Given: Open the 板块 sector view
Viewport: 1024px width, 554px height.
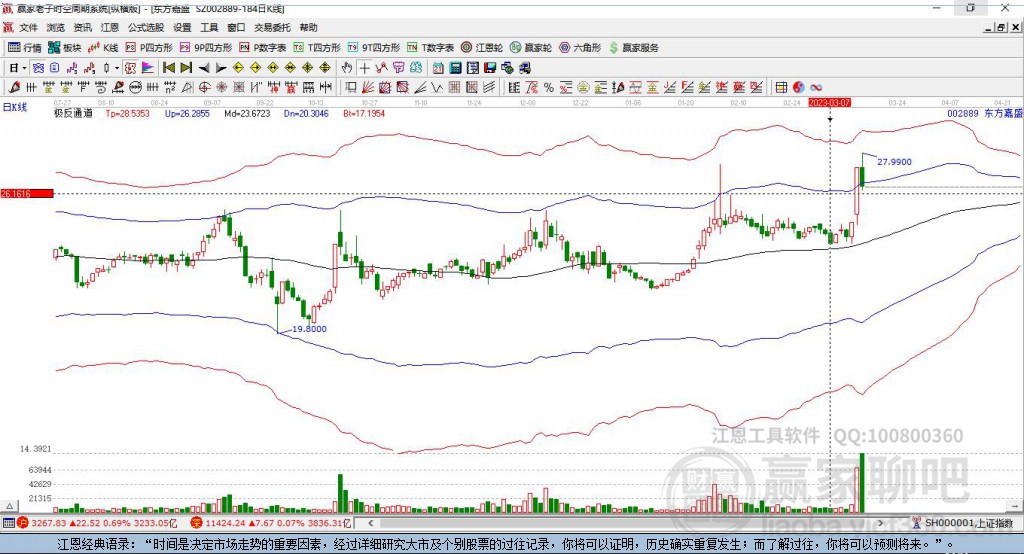Looking at the screenshot, I should 65,48.
